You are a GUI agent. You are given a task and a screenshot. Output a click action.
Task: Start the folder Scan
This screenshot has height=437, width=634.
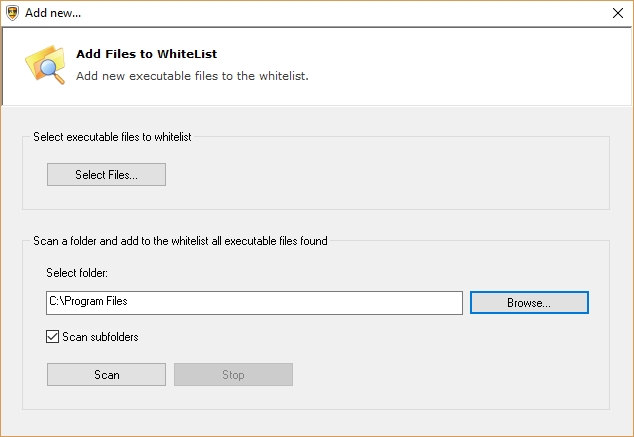[x=106, y=375]
